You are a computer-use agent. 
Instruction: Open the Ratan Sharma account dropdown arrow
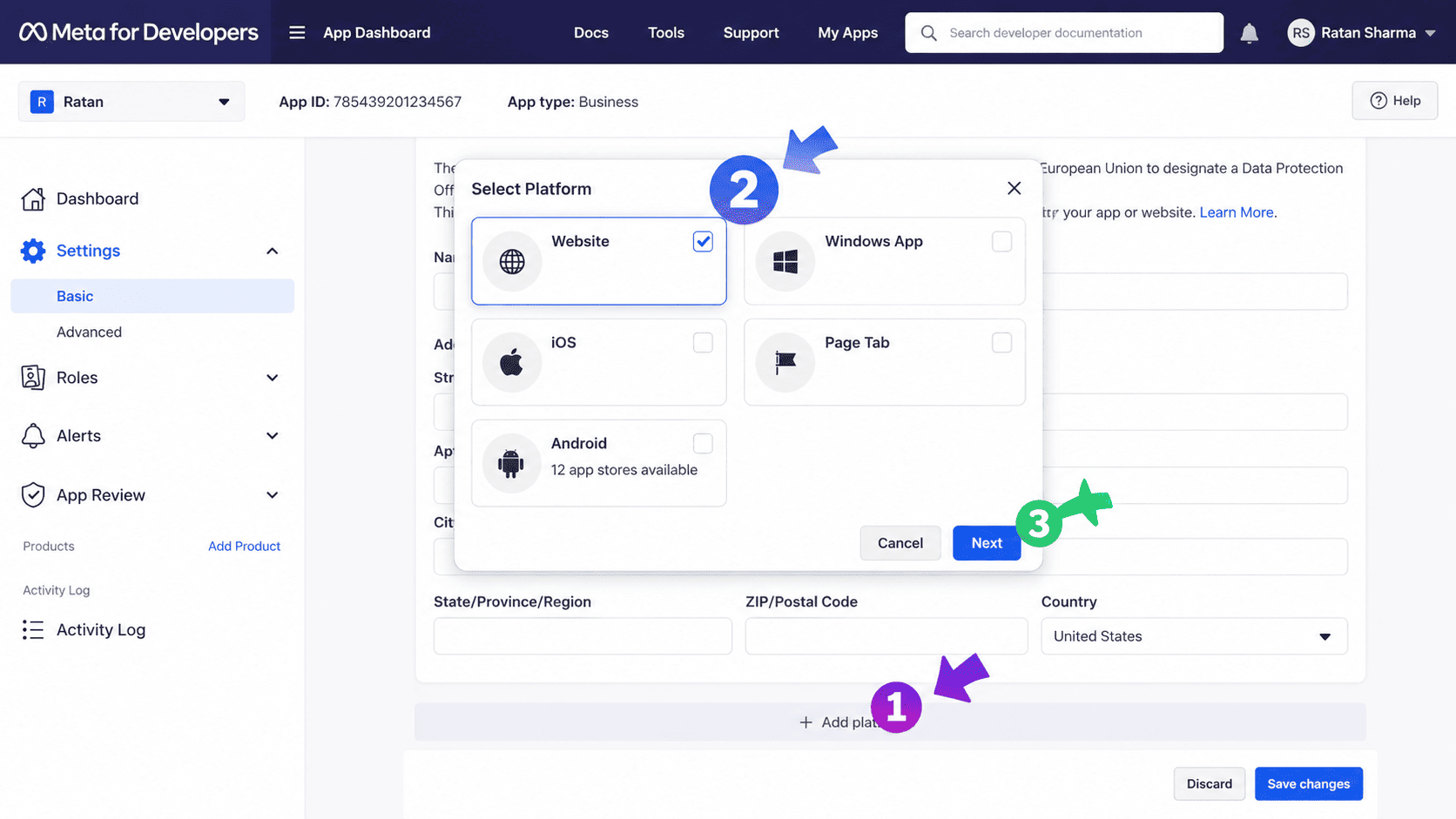[x=1431, y=33]
